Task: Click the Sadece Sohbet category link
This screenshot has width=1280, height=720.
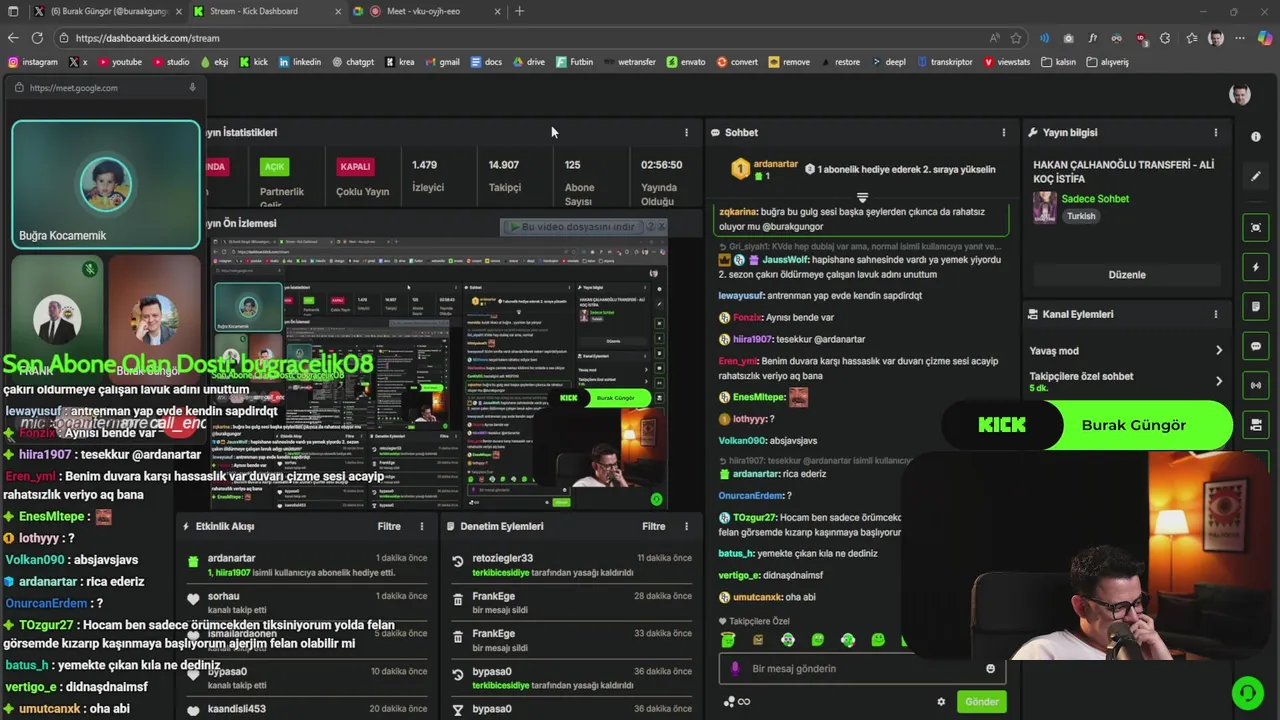Action: click(x=1095, y=199)
